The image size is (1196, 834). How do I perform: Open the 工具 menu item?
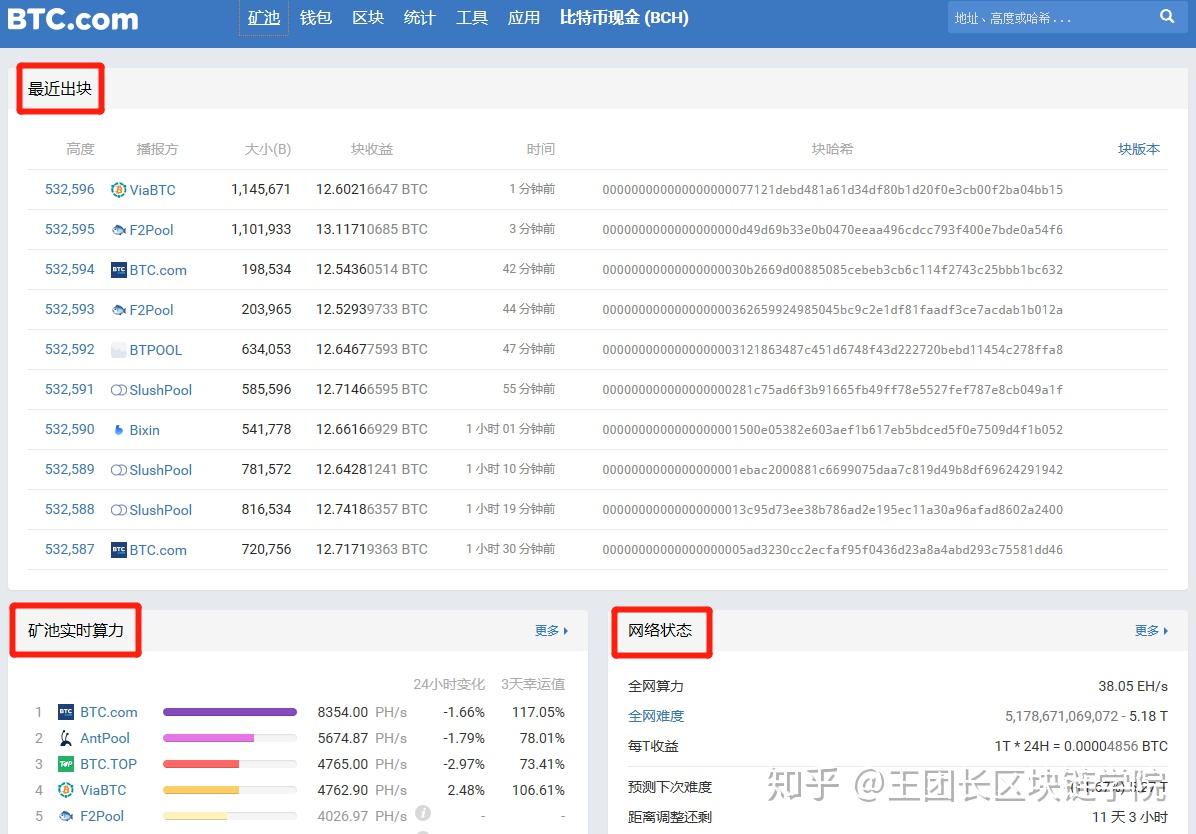(x=471, y=17)
